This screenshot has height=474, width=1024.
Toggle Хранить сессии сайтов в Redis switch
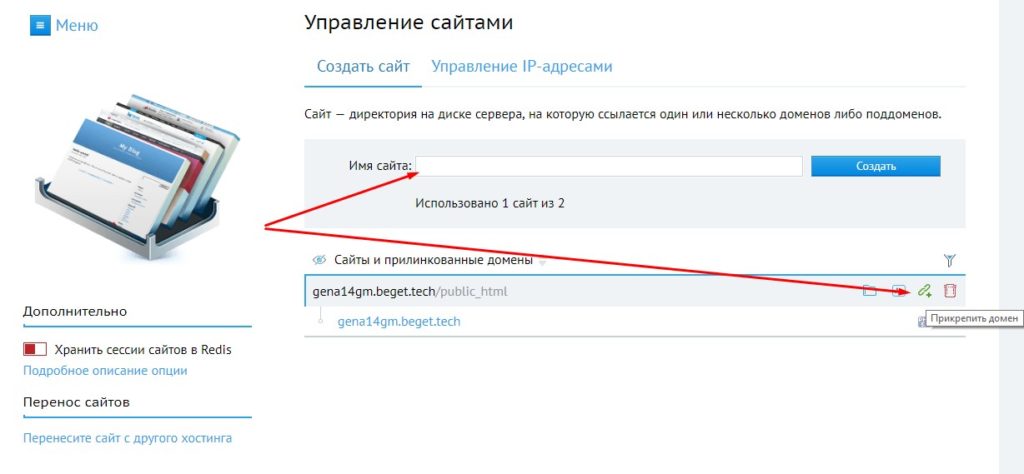click(36, 350)
